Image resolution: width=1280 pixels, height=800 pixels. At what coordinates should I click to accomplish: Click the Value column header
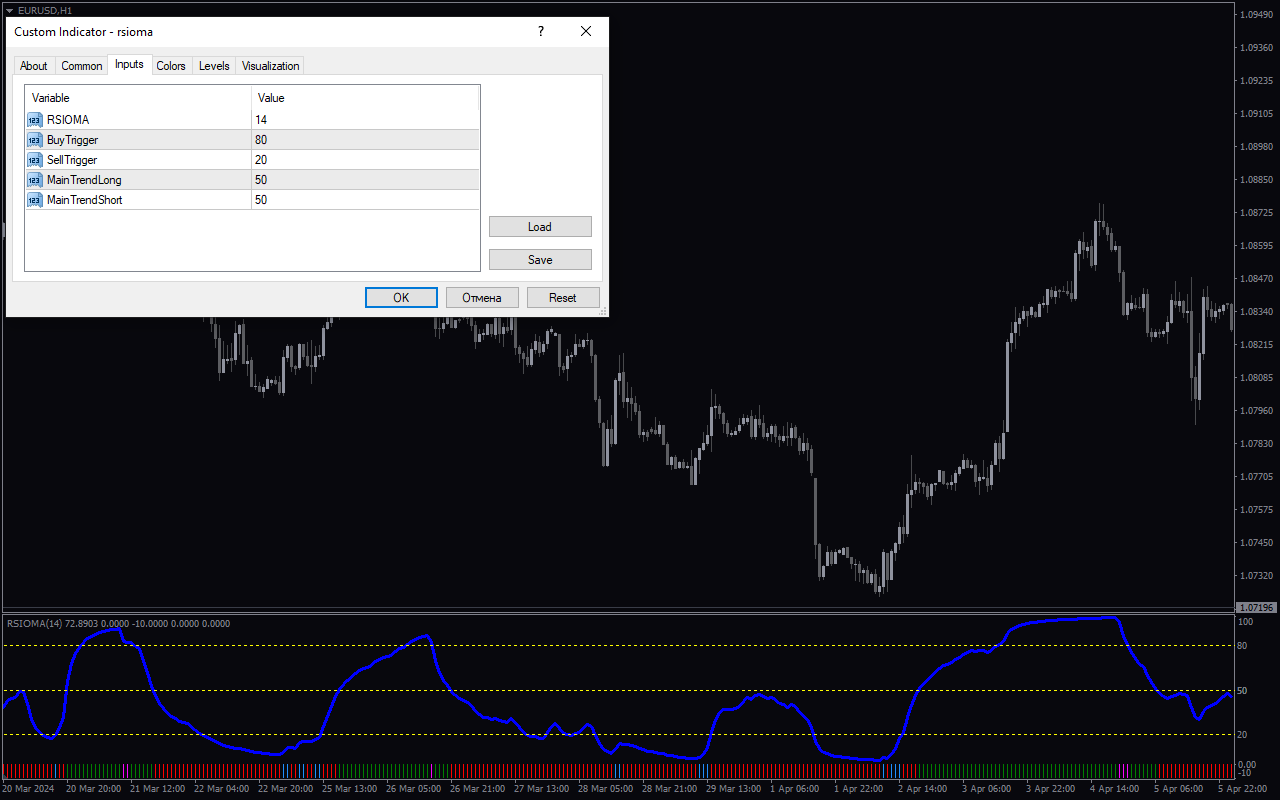coord(365,98)
